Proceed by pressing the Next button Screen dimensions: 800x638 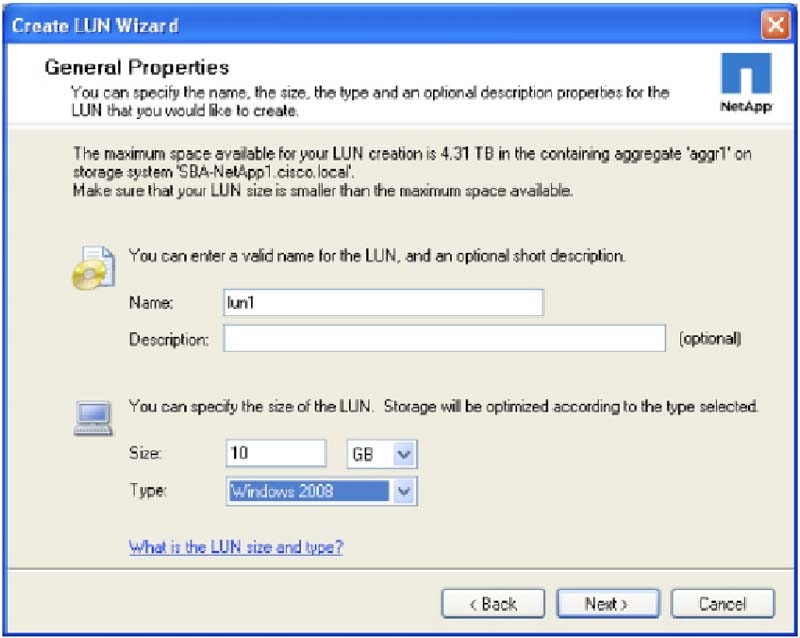tap(607, 603)
